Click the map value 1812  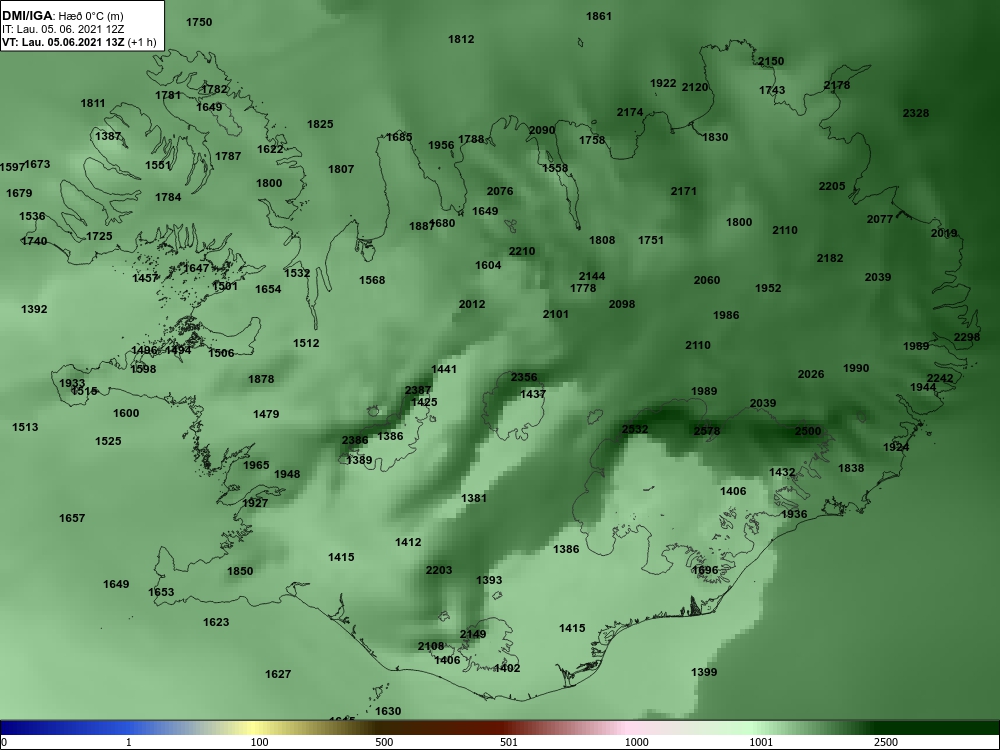(461, 40)
